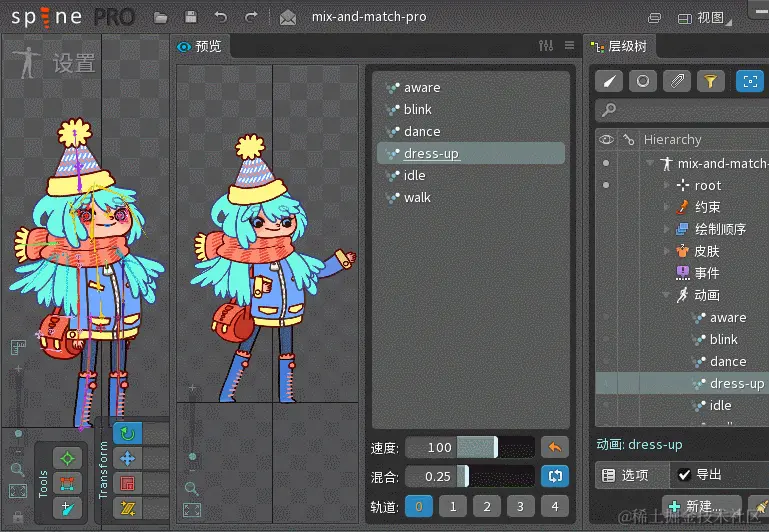
Task: Toggle the blue focus selection button
Action: (750, 81)
